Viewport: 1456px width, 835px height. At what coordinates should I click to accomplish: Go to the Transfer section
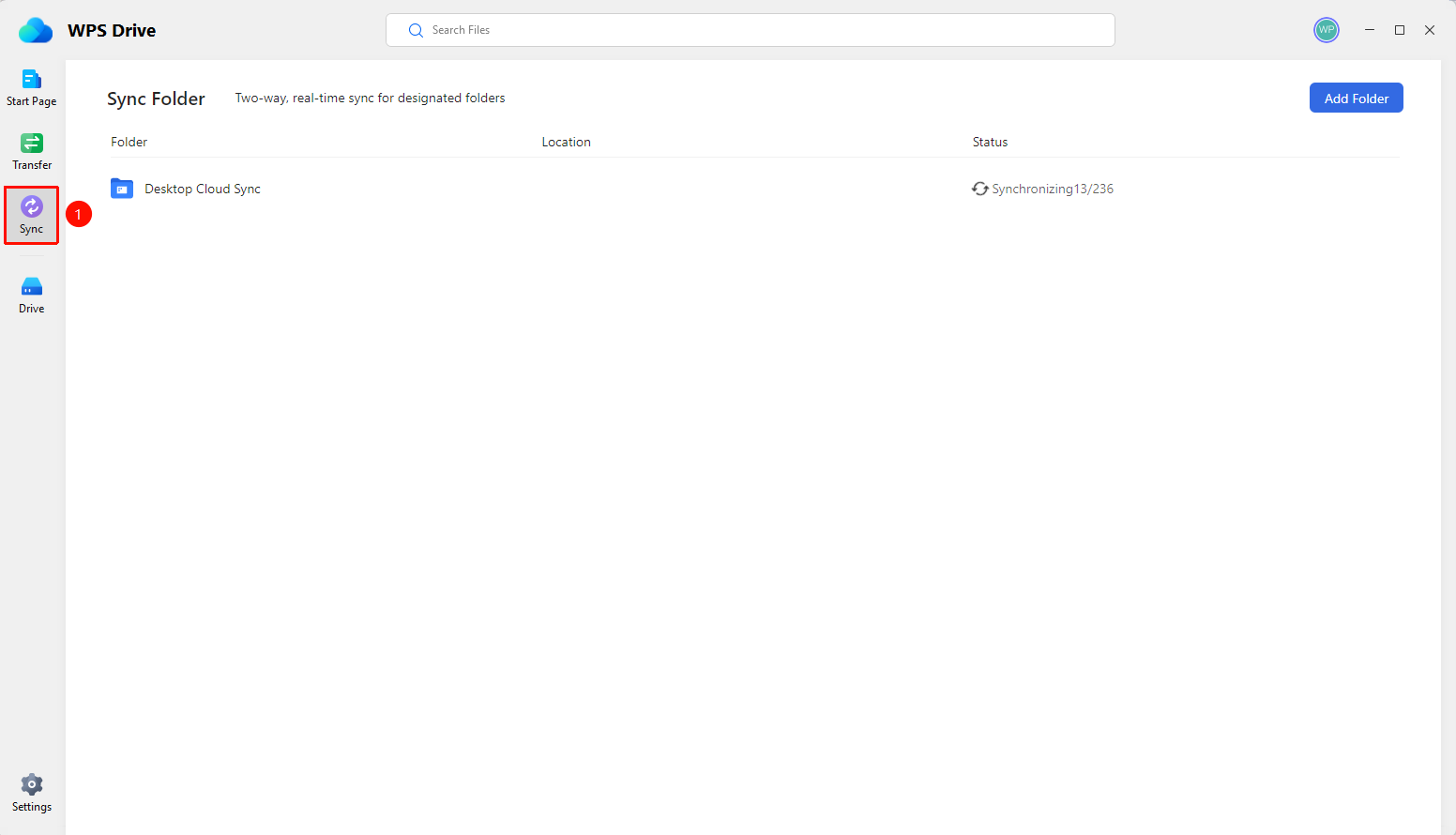[32, 152]
